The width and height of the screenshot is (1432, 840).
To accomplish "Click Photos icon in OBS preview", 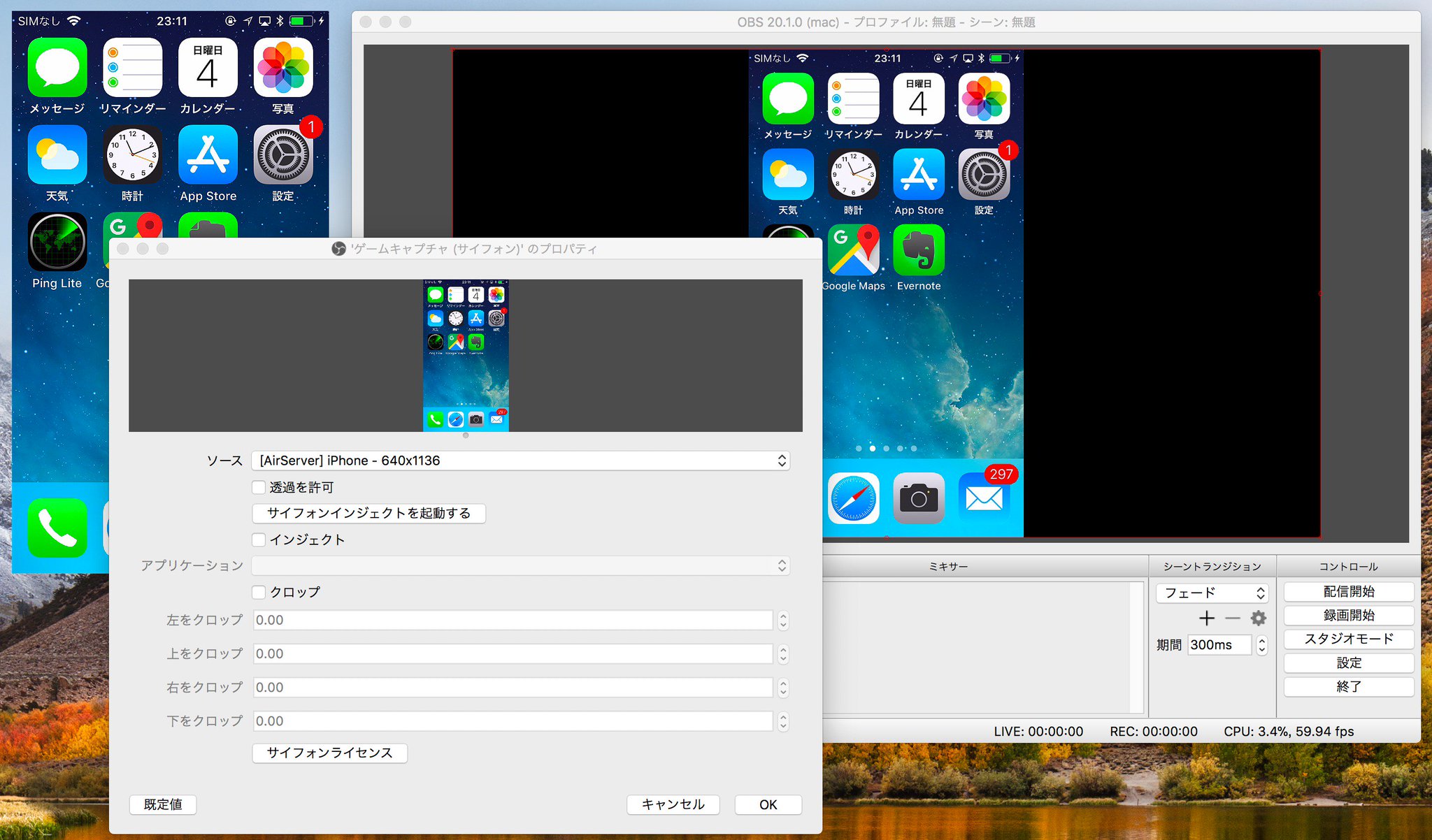I will pyautogui.click(x=984, y=99).
